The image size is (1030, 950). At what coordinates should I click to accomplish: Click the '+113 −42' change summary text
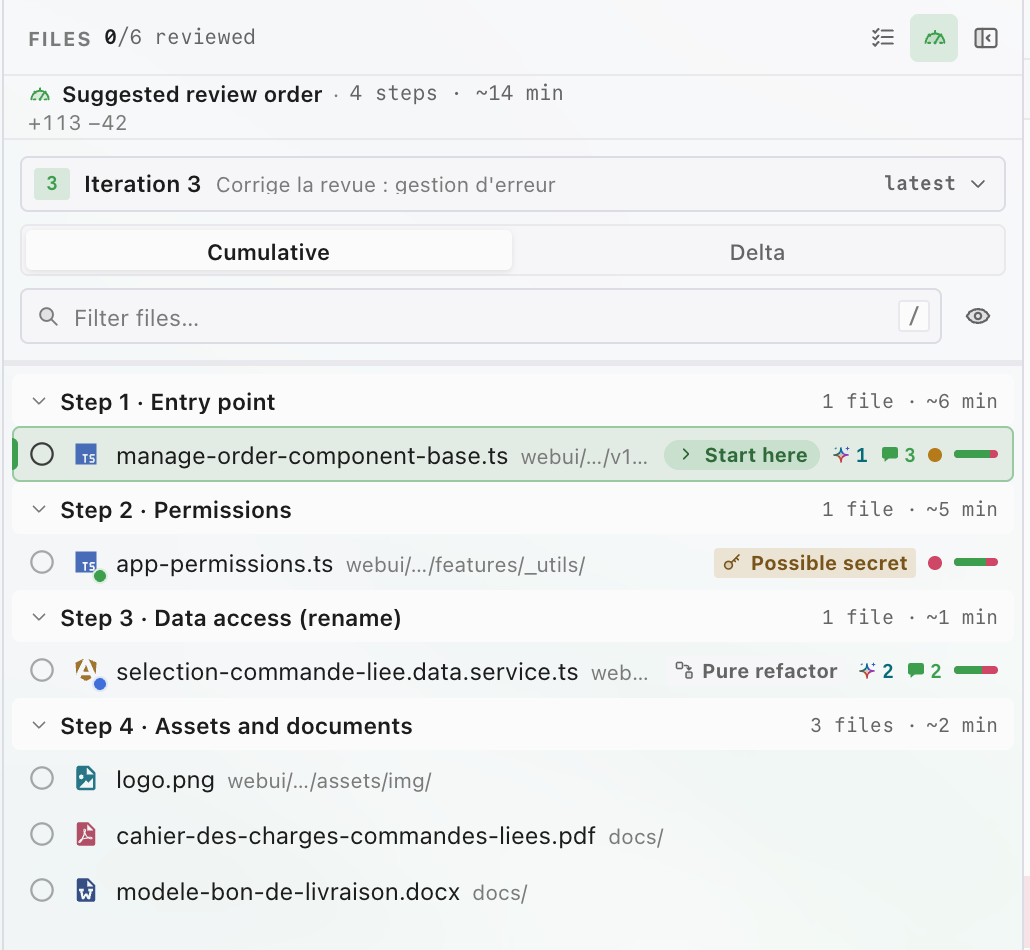point(78,123)
